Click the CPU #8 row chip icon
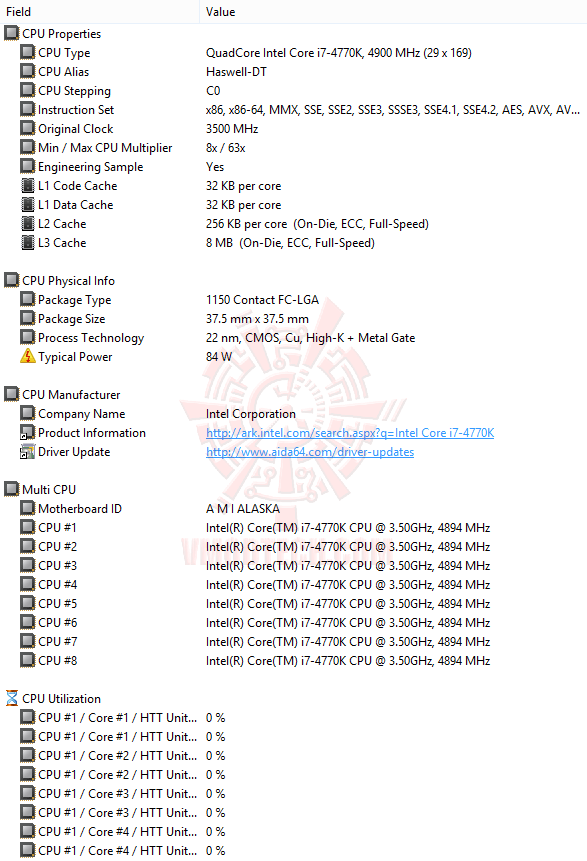Image resolution: width=587 pixels, height=861 pixels. [x=27, y=660]
